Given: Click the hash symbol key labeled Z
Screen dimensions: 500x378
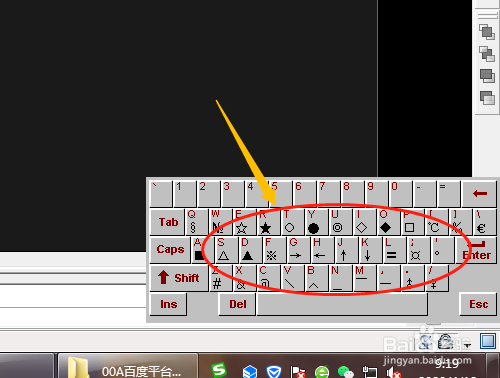Looking at the screenshot, I should pos(220,278).
